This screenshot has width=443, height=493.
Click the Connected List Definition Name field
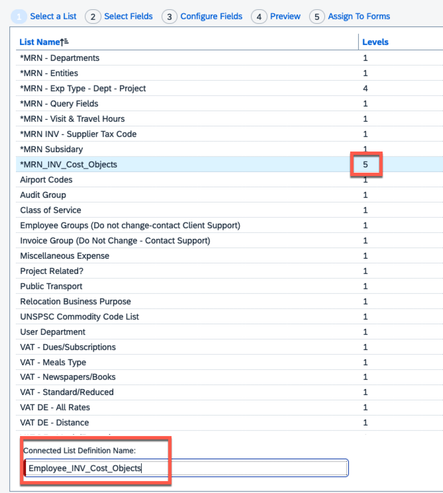[x=186, y=468]
